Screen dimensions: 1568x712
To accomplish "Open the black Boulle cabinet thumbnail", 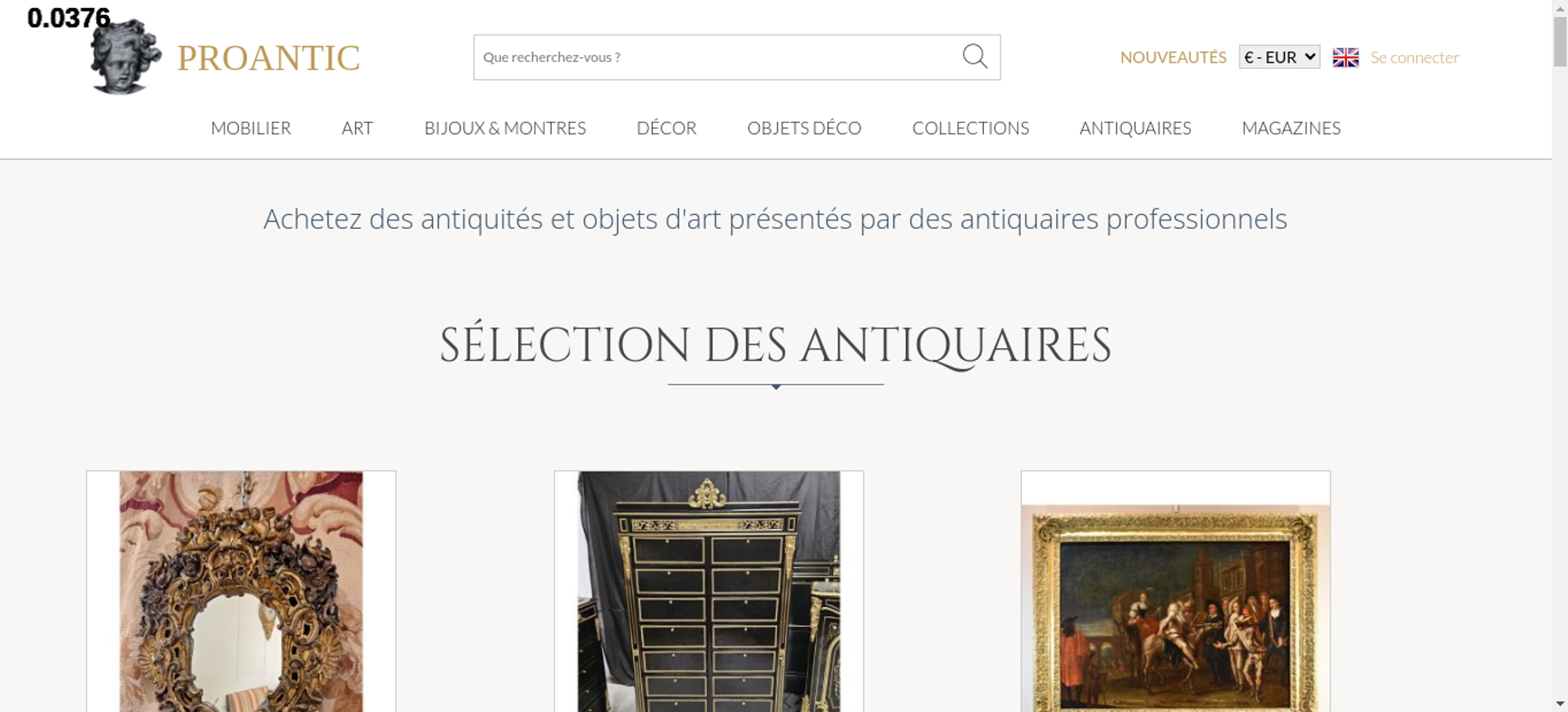I will 709,591.
